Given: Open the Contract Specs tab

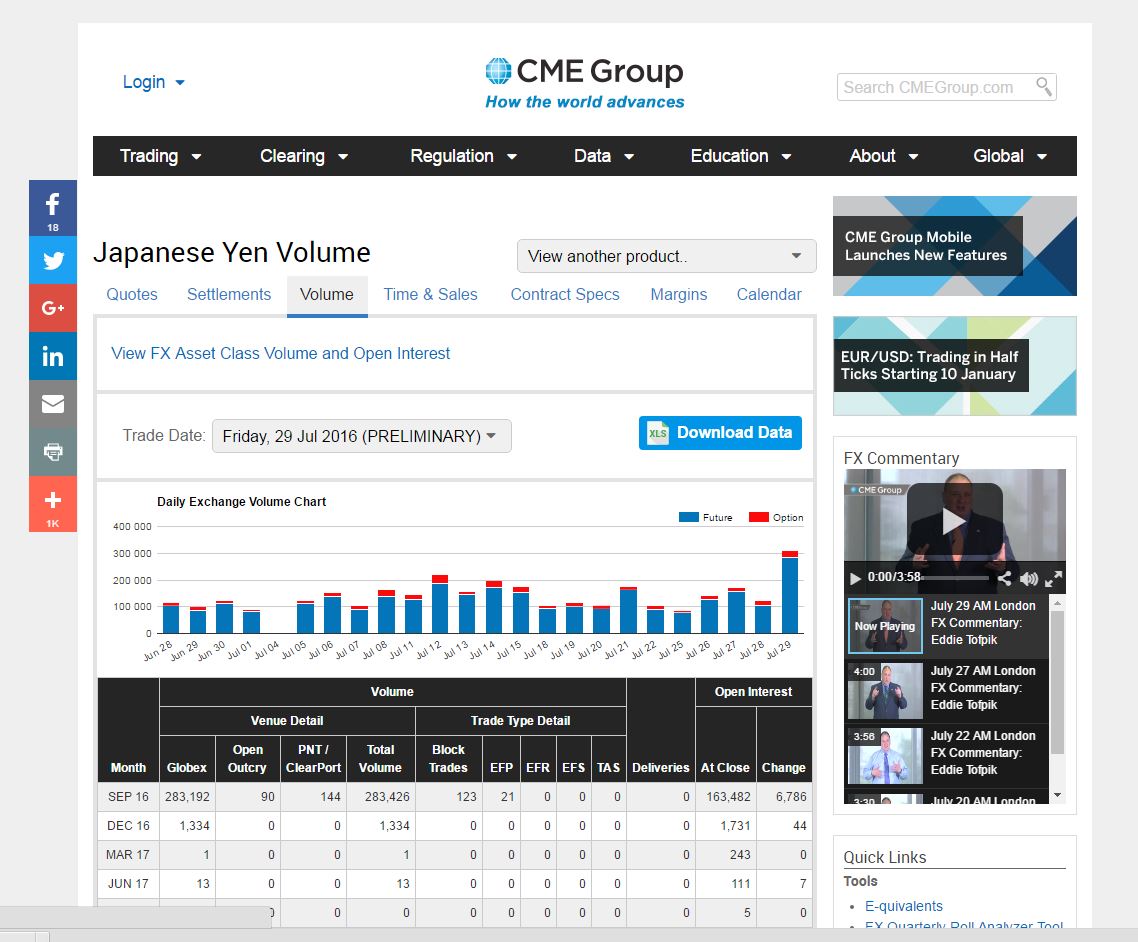Looking at the screenshot, I should (565, 295).
